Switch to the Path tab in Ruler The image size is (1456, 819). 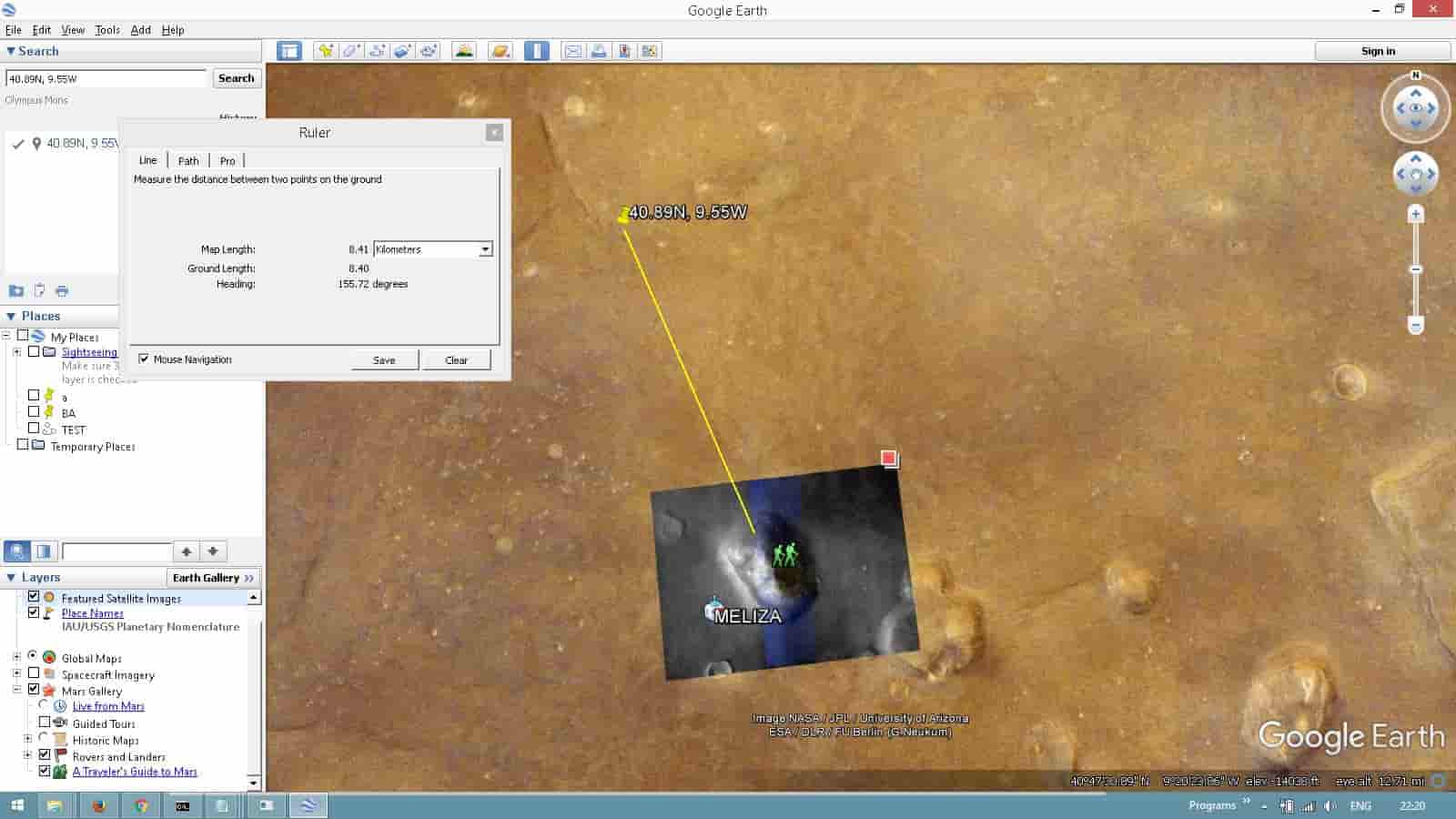tap(188, 161)
